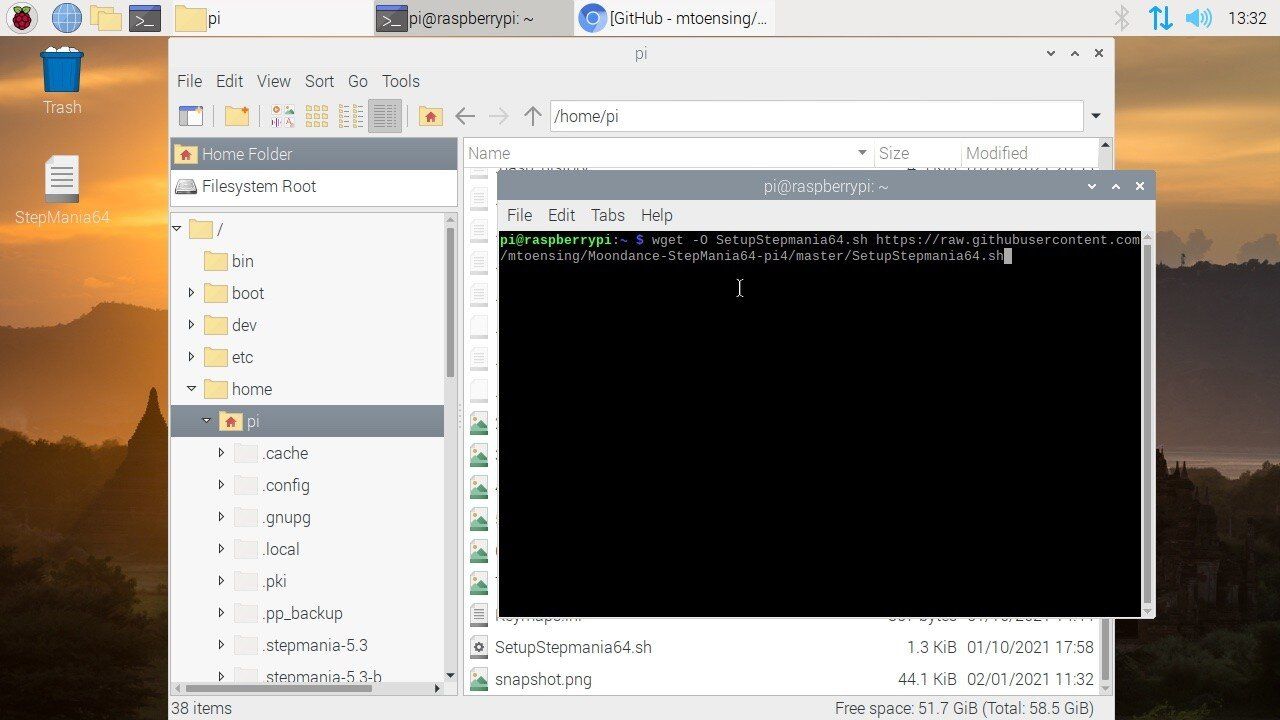Click the Home Folder place entry
This screenshot has height=720, width=1280.
pyautogui.click(x=314, y=154)
